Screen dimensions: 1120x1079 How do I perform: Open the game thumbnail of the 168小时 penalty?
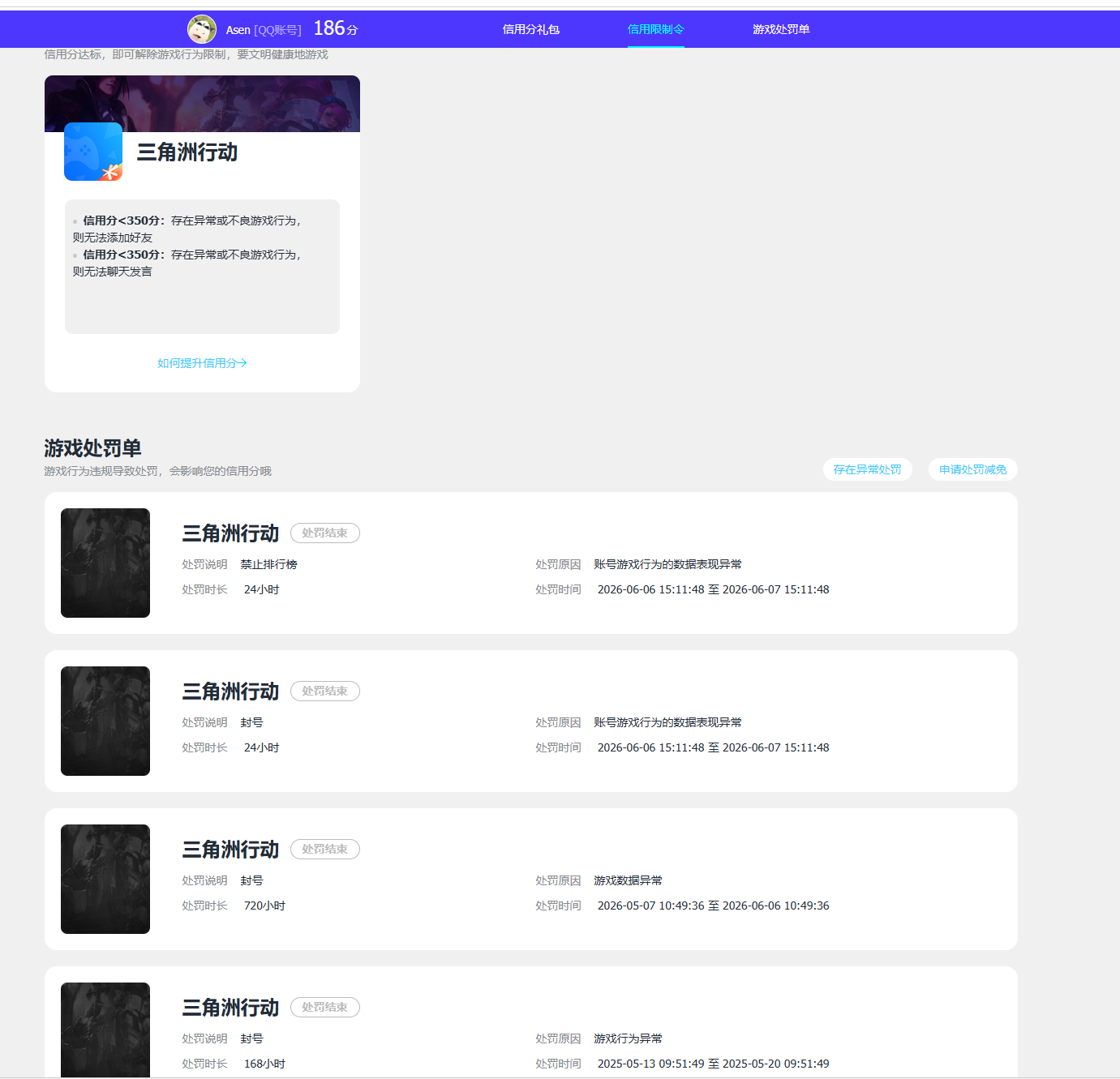point(105,1030)
